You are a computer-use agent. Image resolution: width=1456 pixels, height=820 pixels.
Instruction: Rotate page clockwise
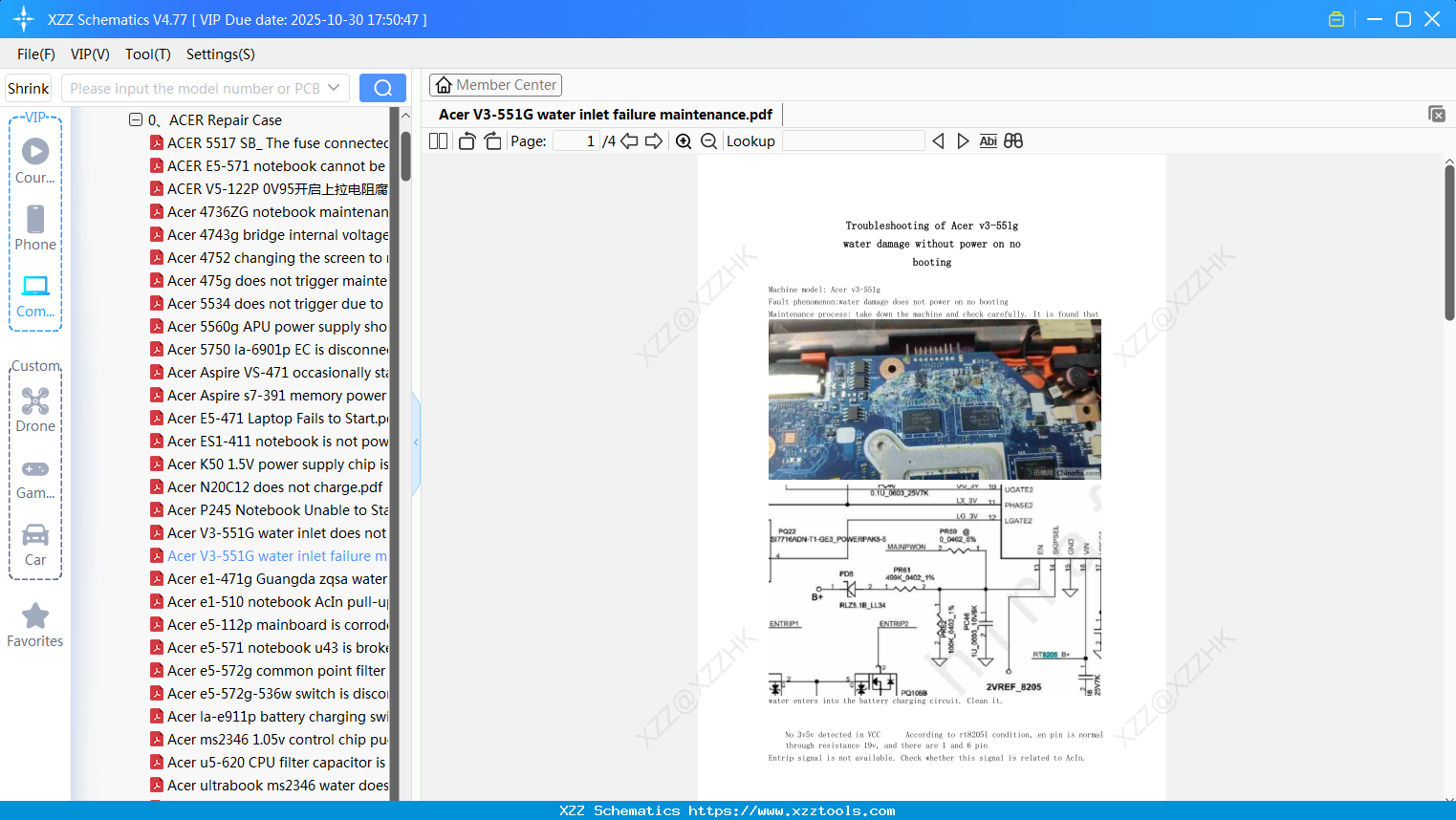[492, 141]
